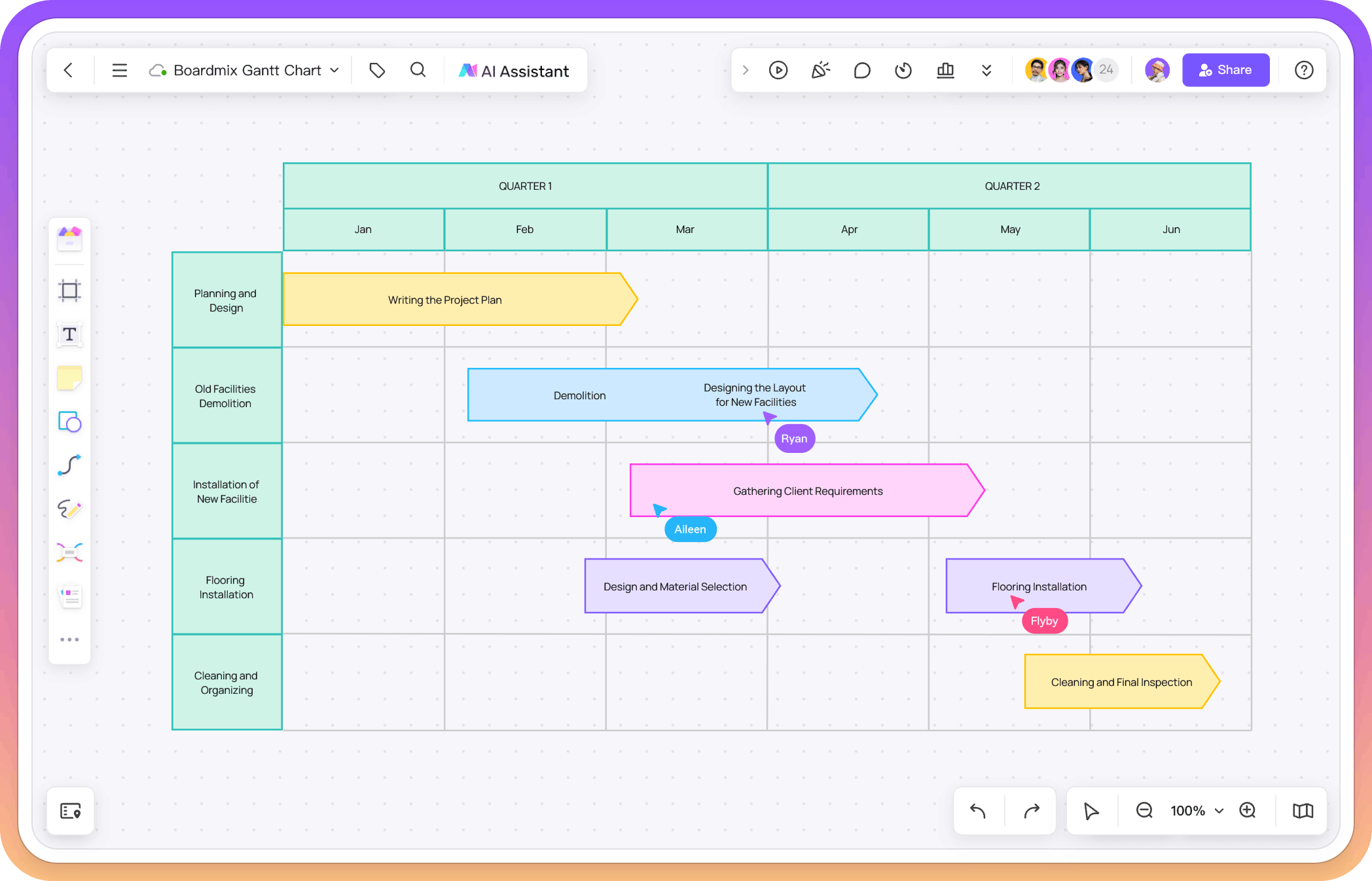Open the Mind Map tool
The height and width of the screenshot is (881, 1372).
pyautogui.click(x=69, y=552)
